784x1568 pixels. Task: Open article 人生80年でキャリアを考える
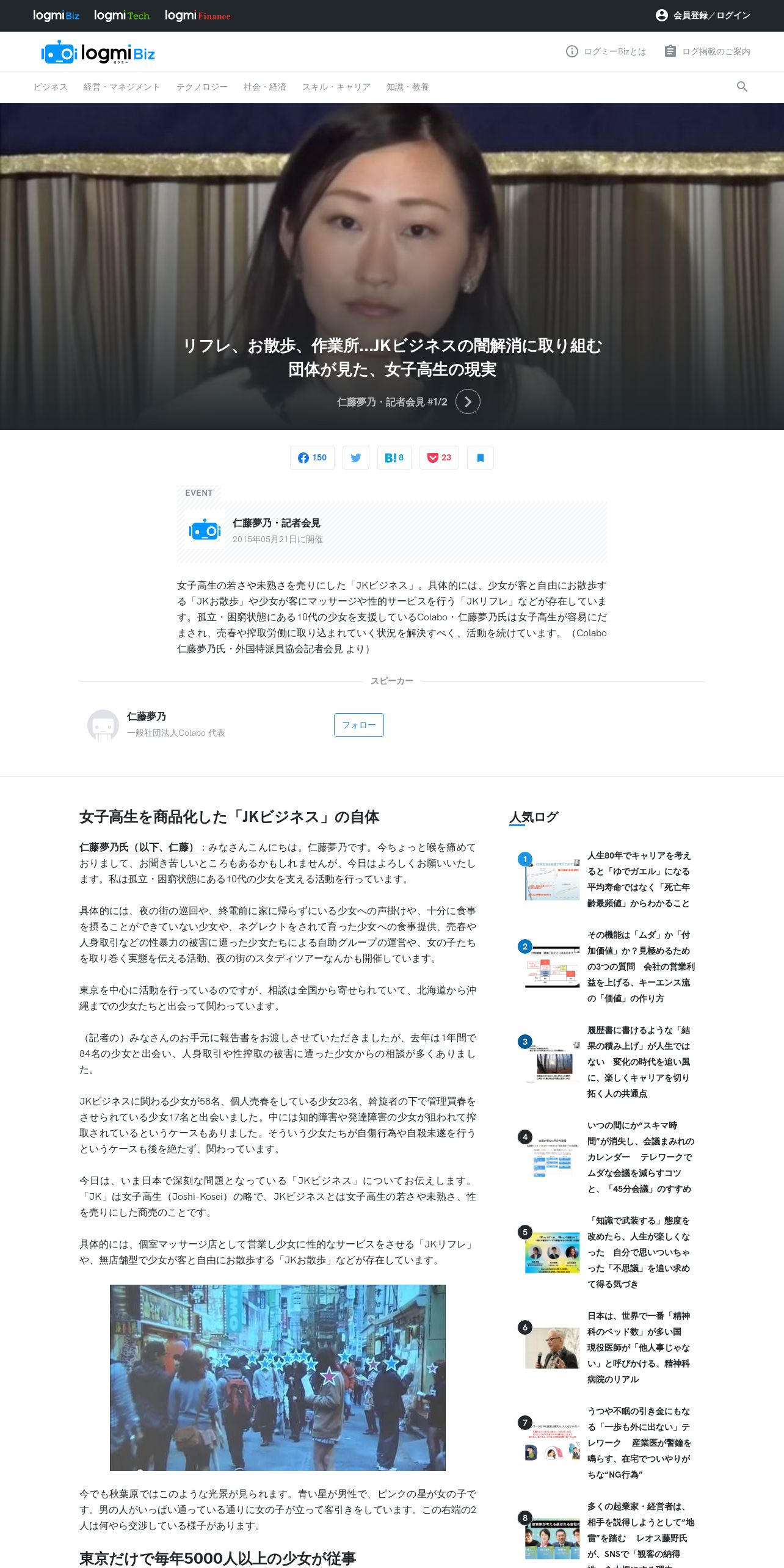(x=639, y=879)
